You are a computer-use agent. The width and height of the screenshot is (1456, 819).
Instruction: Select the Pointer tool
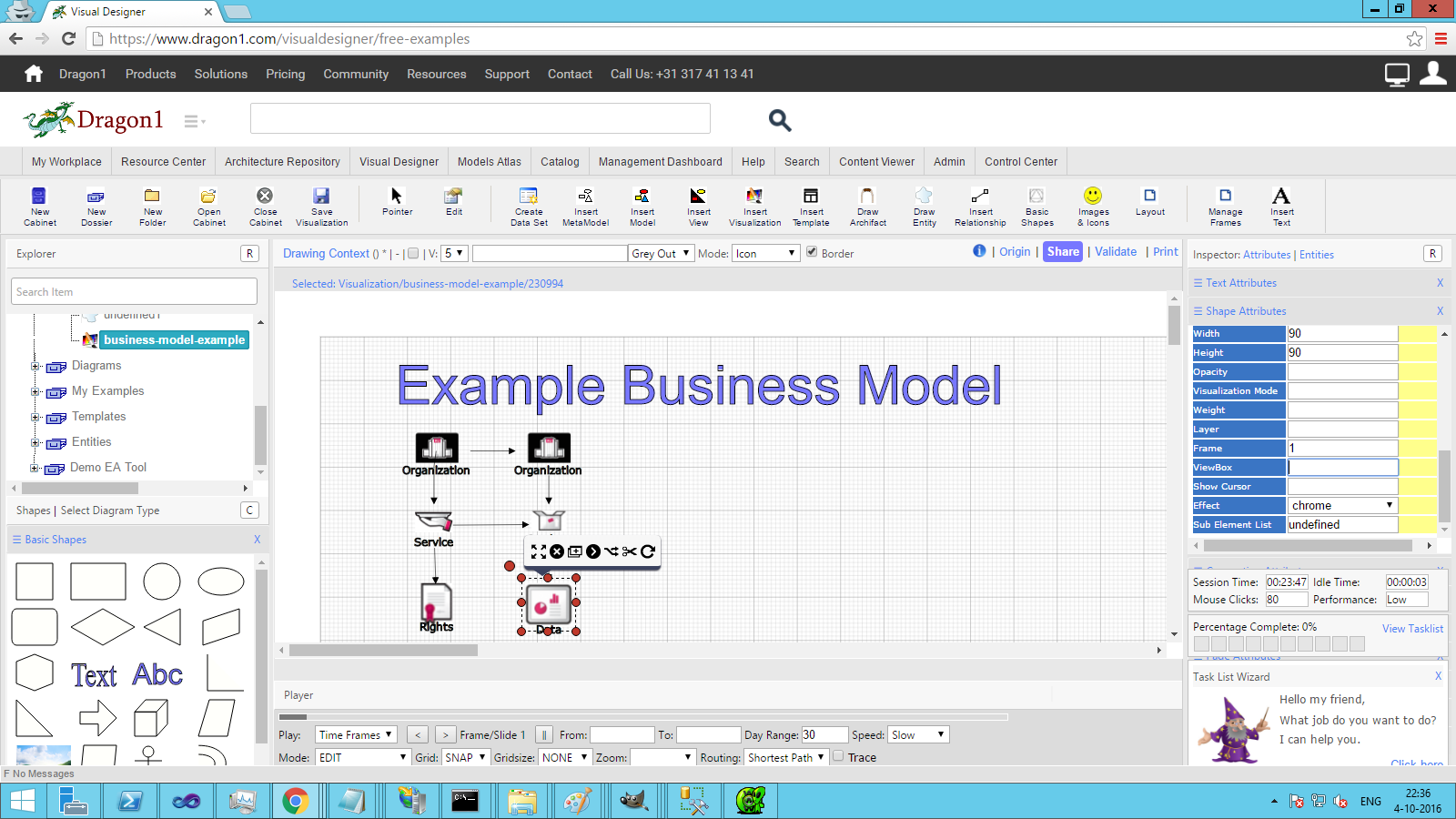pyautogui.click(x=397, y=197)
